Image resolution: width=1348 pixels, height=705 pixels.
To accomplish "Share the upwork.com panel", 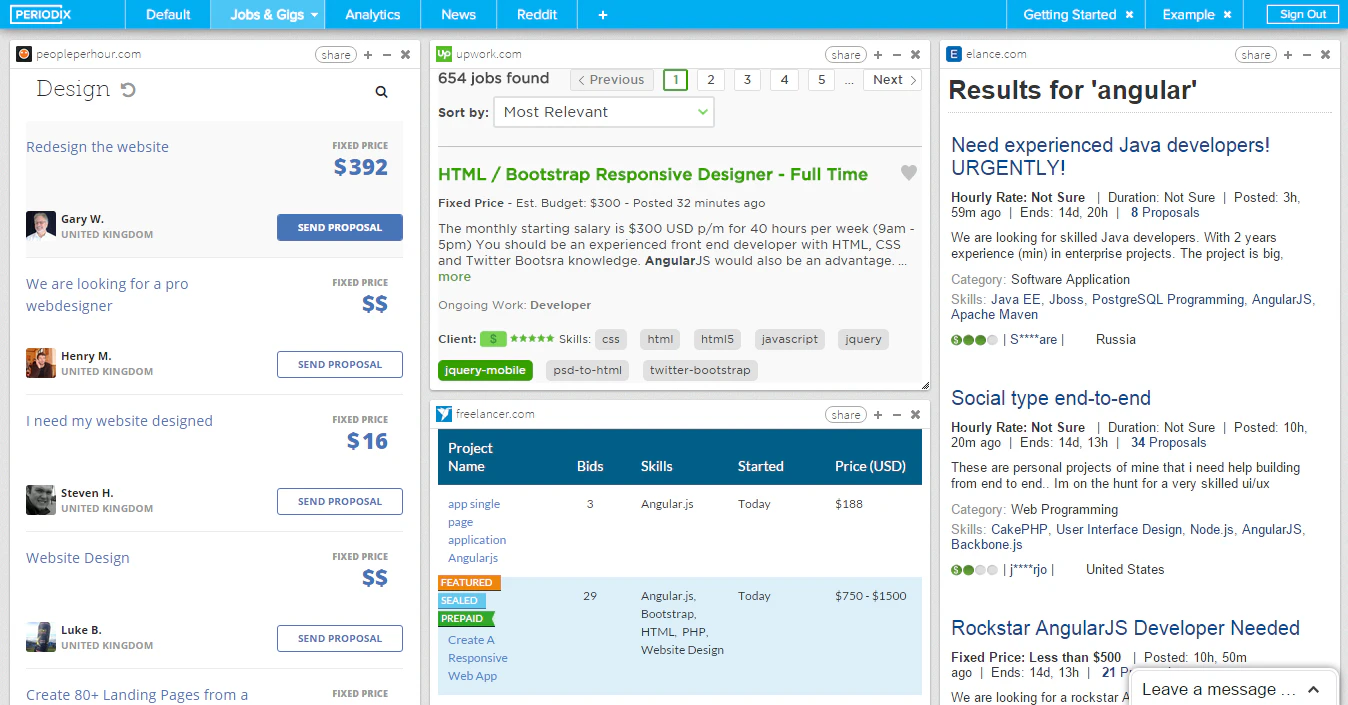I will point(846,55).
